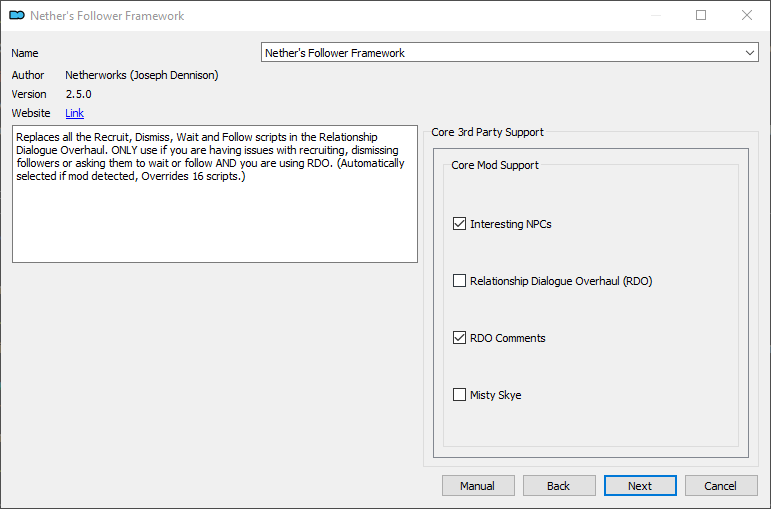The width and height of the screenshot is (771, 509).
Task: Click the Author label
Action: [28, 75]
